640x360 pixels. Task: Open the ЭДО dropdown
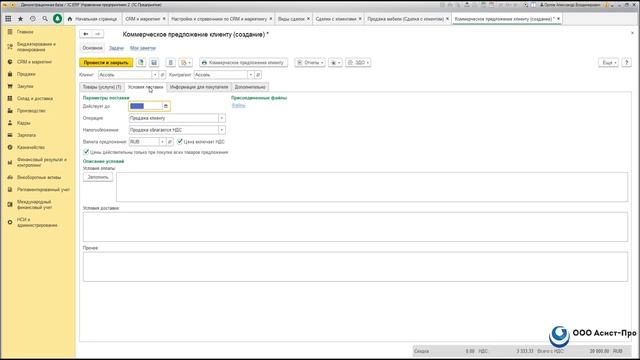click(358, 62)
